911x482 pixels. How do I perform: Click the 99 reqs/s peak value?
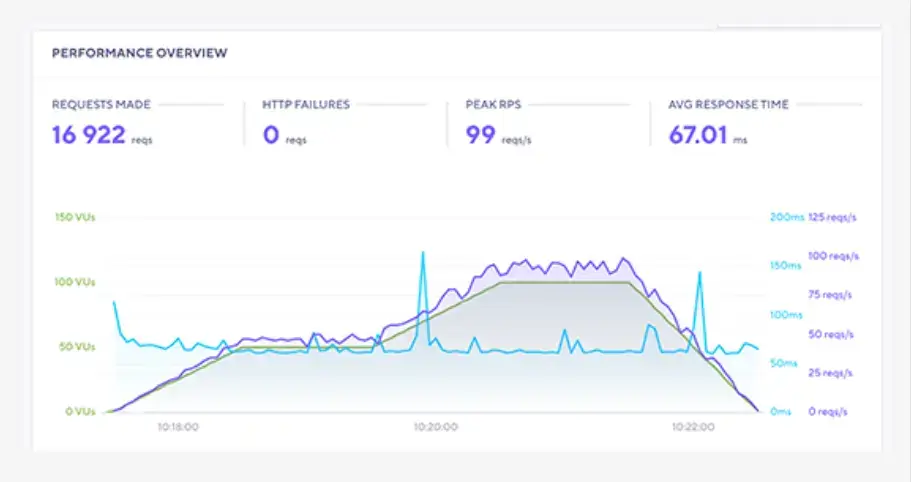coord(480,135)
